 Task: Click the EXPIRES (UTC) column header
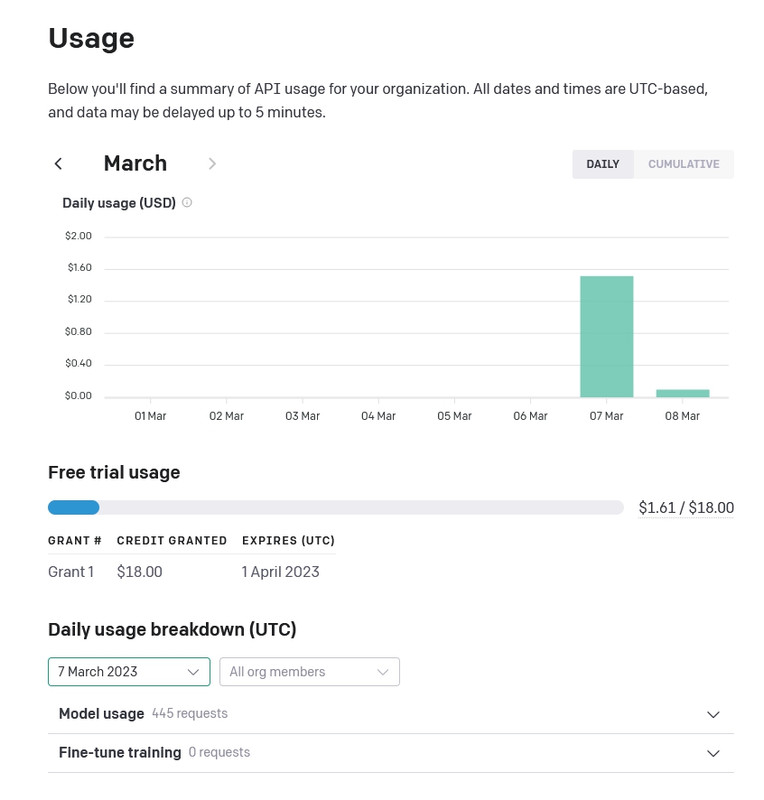point(288,541)
